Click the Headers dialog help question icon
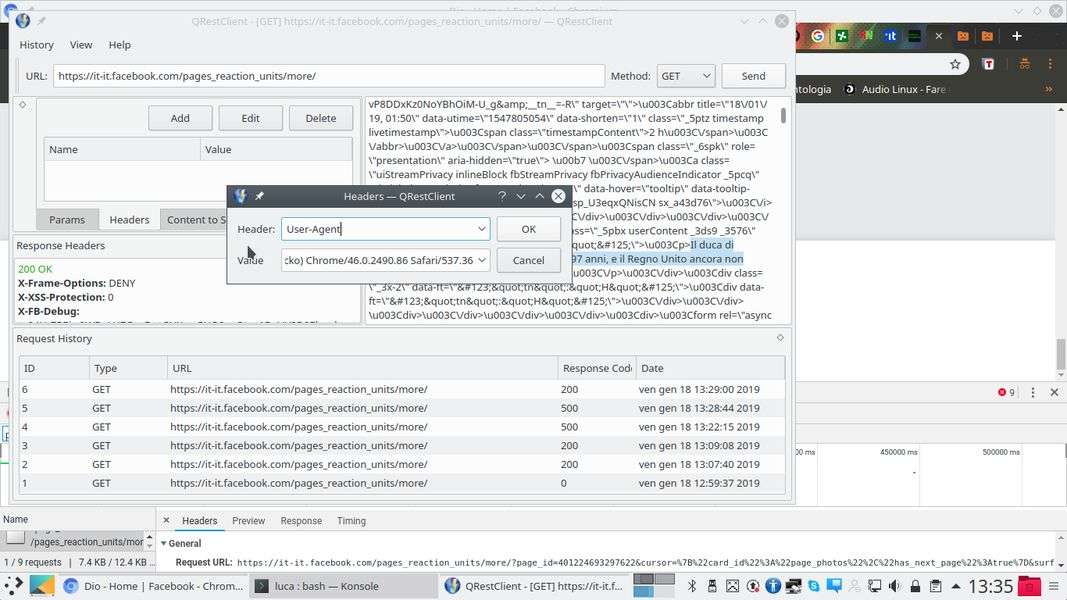Image resolution: width=1067 pixels, height=600 pixels. [502, 196]
